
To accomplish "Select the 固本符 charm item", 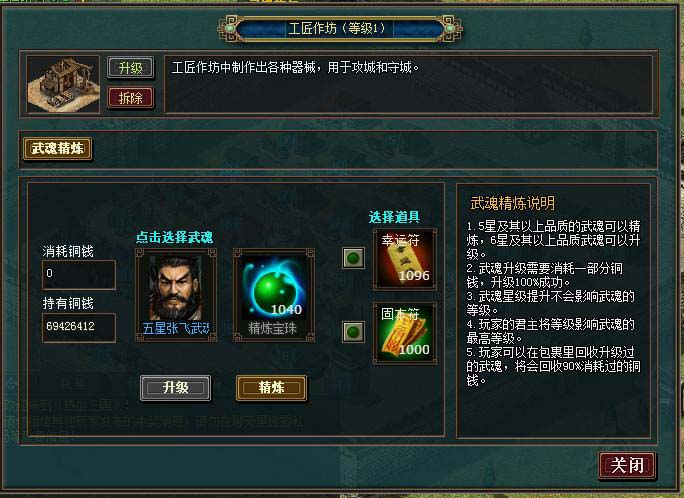I will 404,333.
